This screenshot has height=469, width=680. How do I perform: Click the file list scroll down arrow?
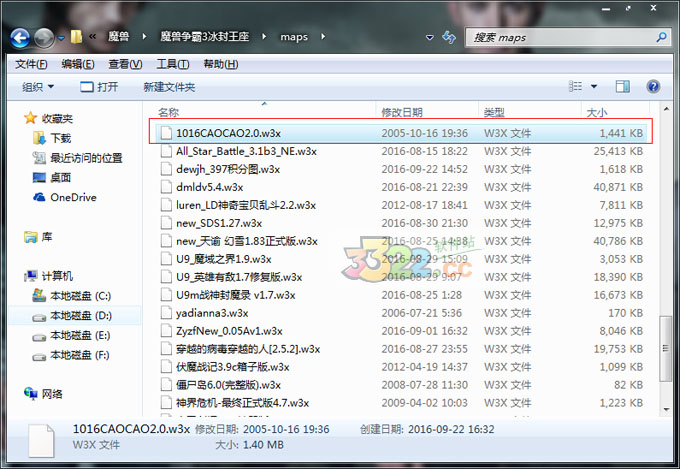pos(666,410)
